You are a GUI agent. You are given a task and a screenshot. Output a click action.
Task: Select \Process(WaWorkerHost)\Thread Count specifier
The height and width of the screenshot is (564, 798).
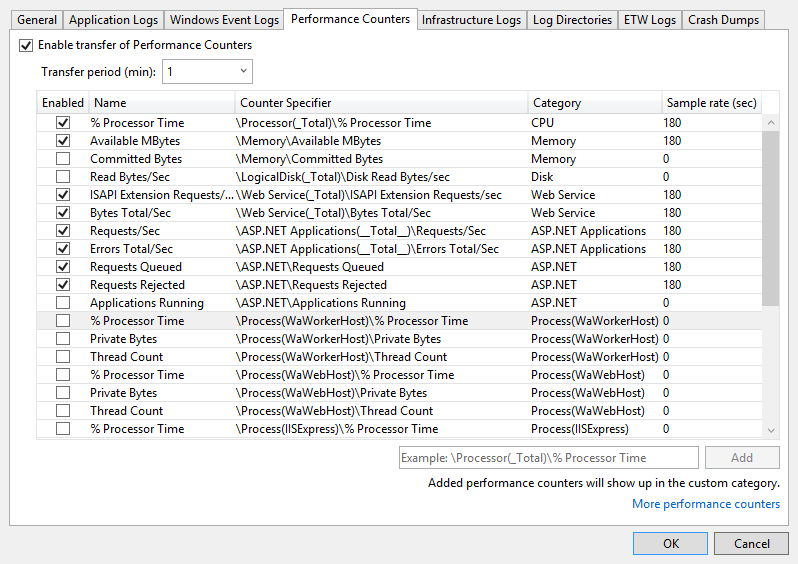click(341, 357)
